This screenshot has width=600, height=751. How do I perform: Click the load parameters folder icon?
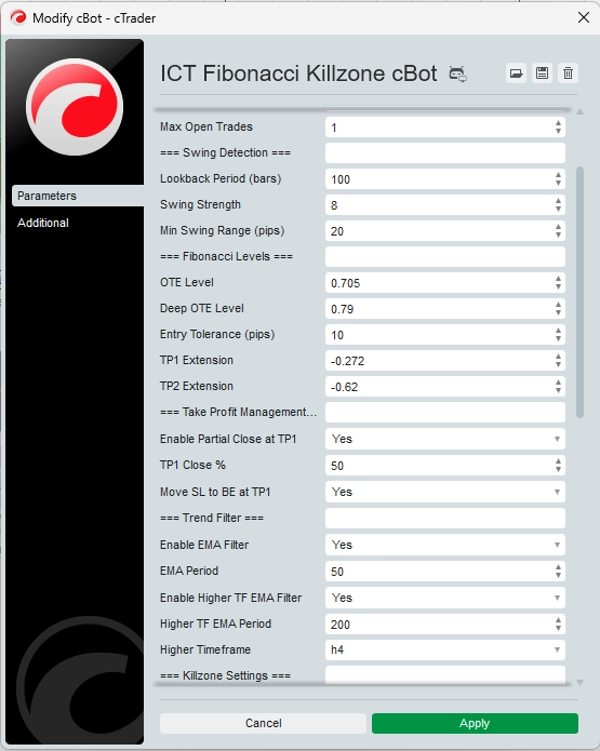click(516, 73)
